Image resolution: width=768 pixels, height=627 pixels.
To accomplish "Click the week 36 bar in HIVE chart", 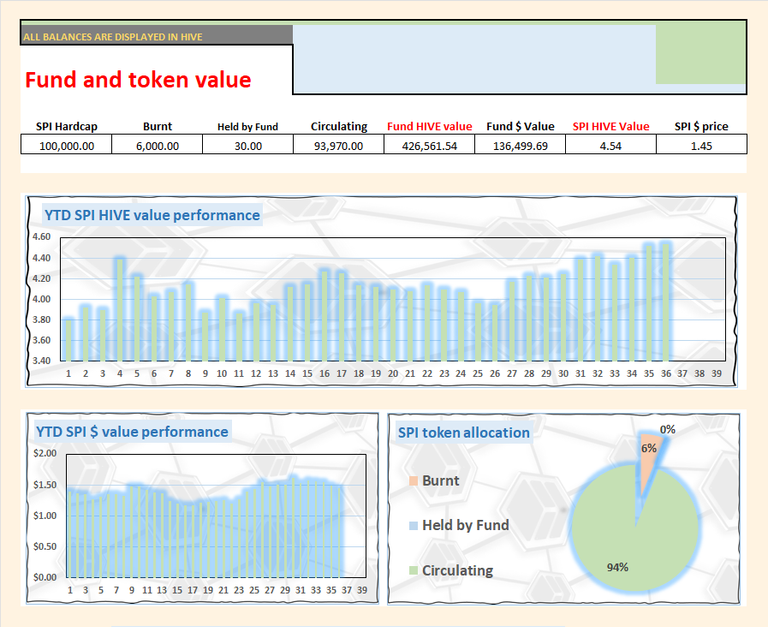I will point(666,302).
